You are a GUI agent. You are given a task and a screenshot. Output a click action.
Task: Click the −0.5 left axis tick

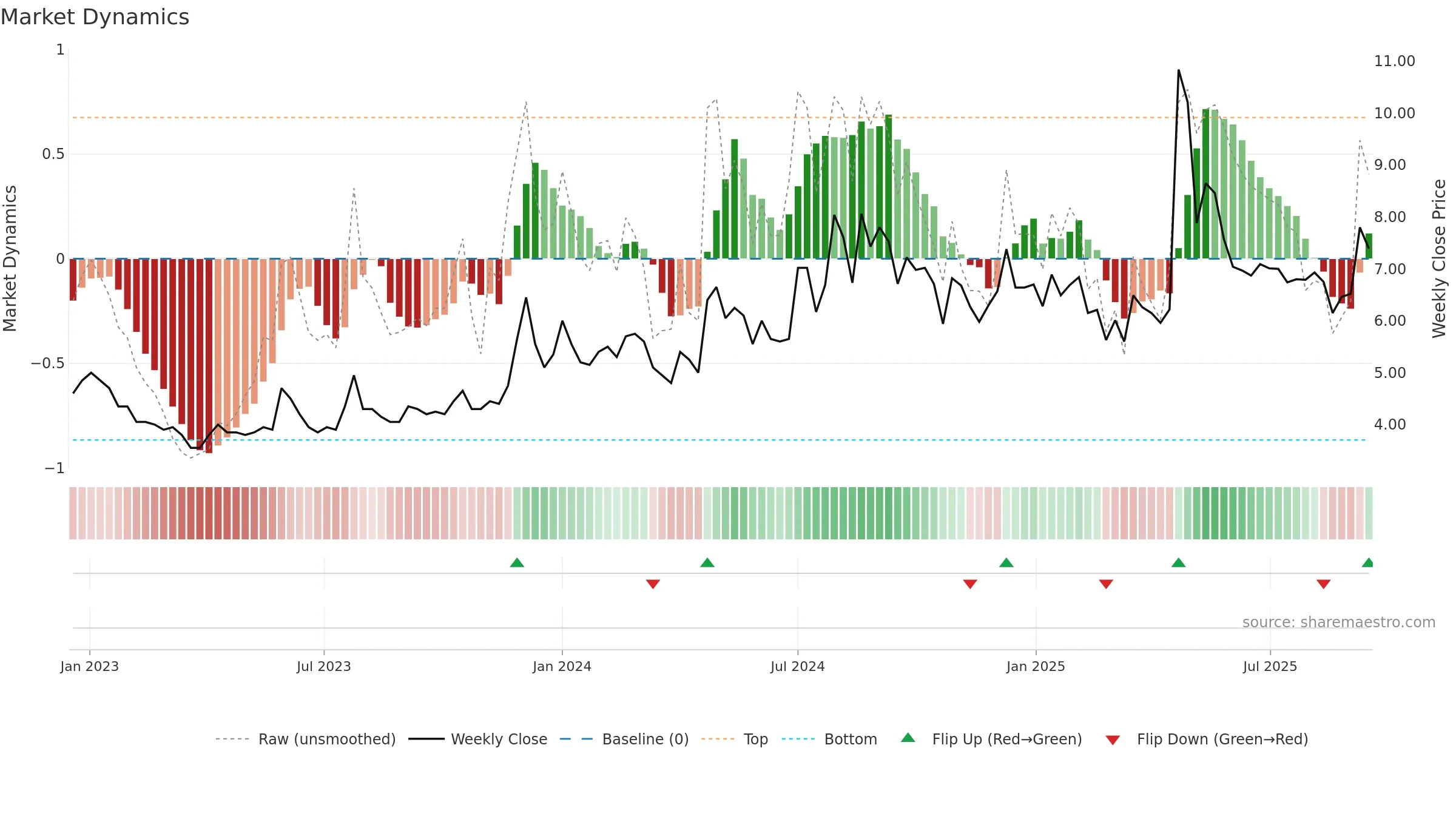point(48,363)
